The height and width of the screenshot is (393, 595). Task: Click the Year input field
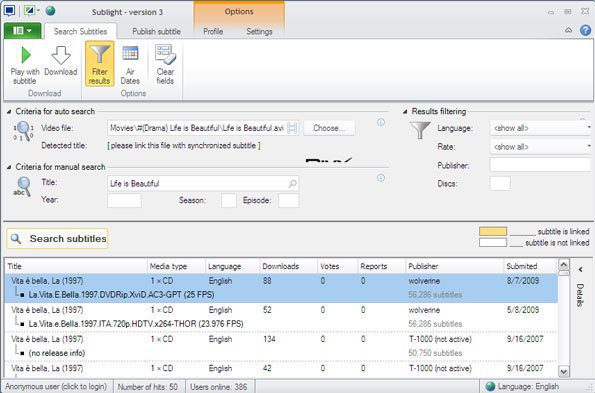[x=124, y=201]
